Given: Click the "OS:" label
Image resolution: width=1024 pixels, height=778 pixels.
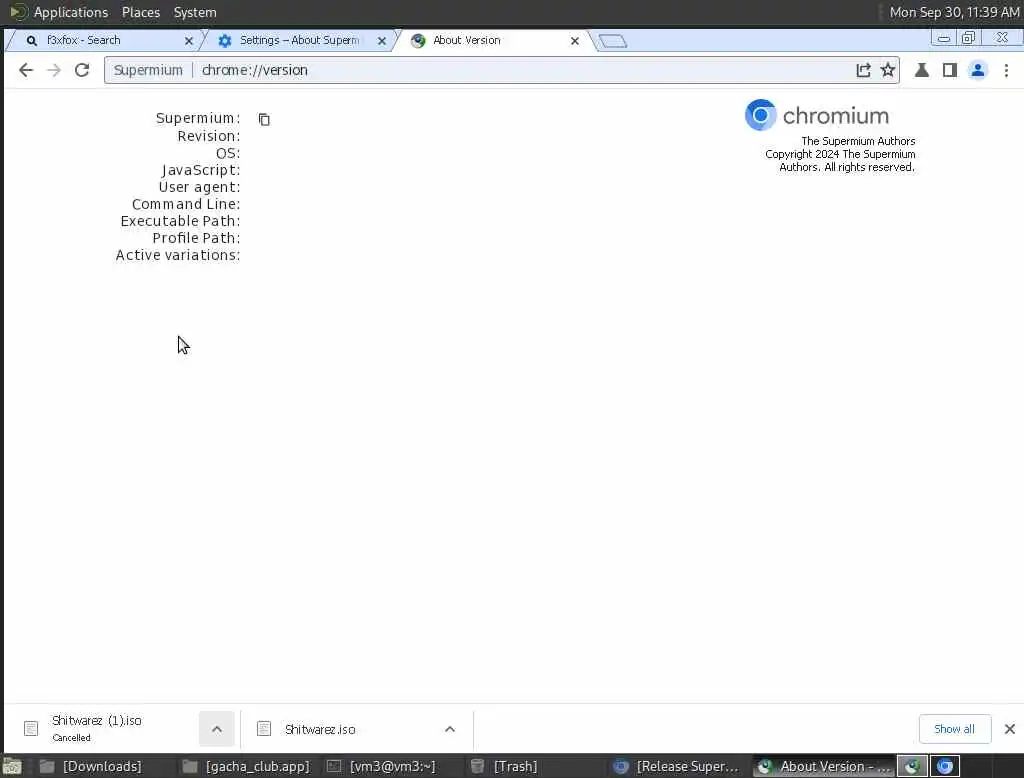Looking at the screenshot, I should [x=228, y=153].
